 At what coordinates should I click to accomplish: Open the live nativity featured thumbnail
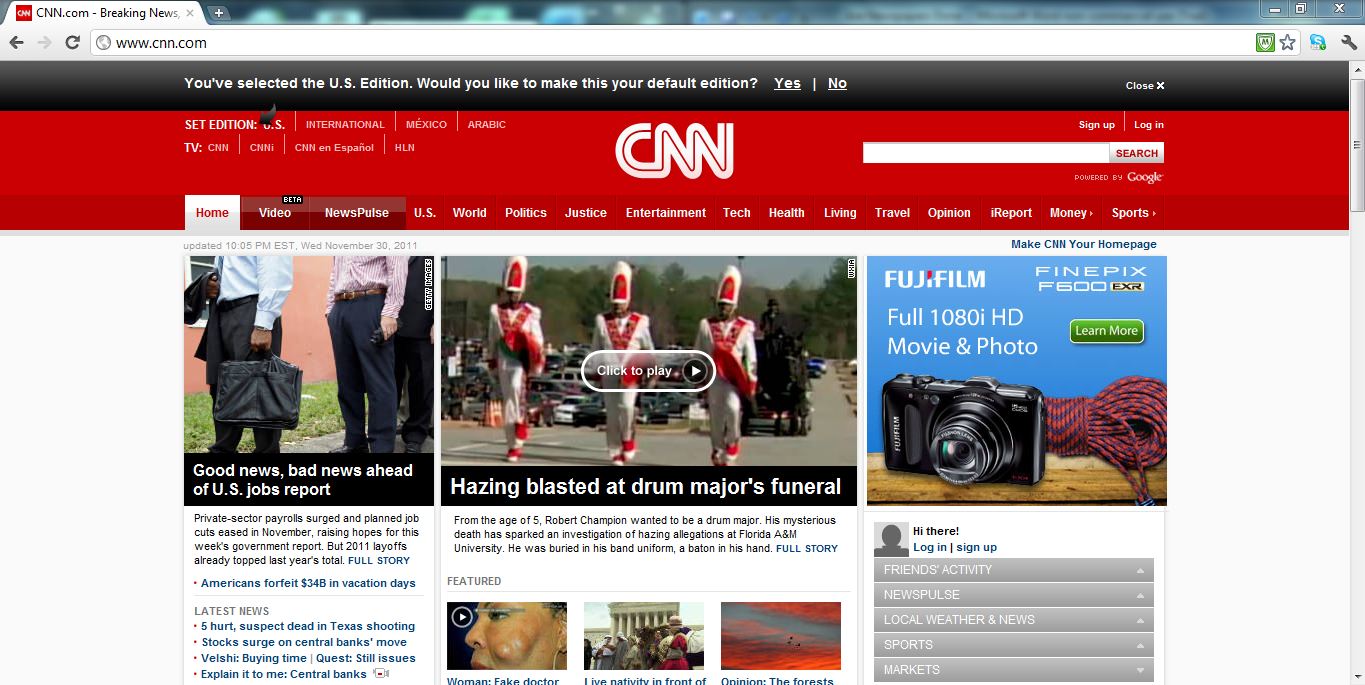[x=644, y=636]
